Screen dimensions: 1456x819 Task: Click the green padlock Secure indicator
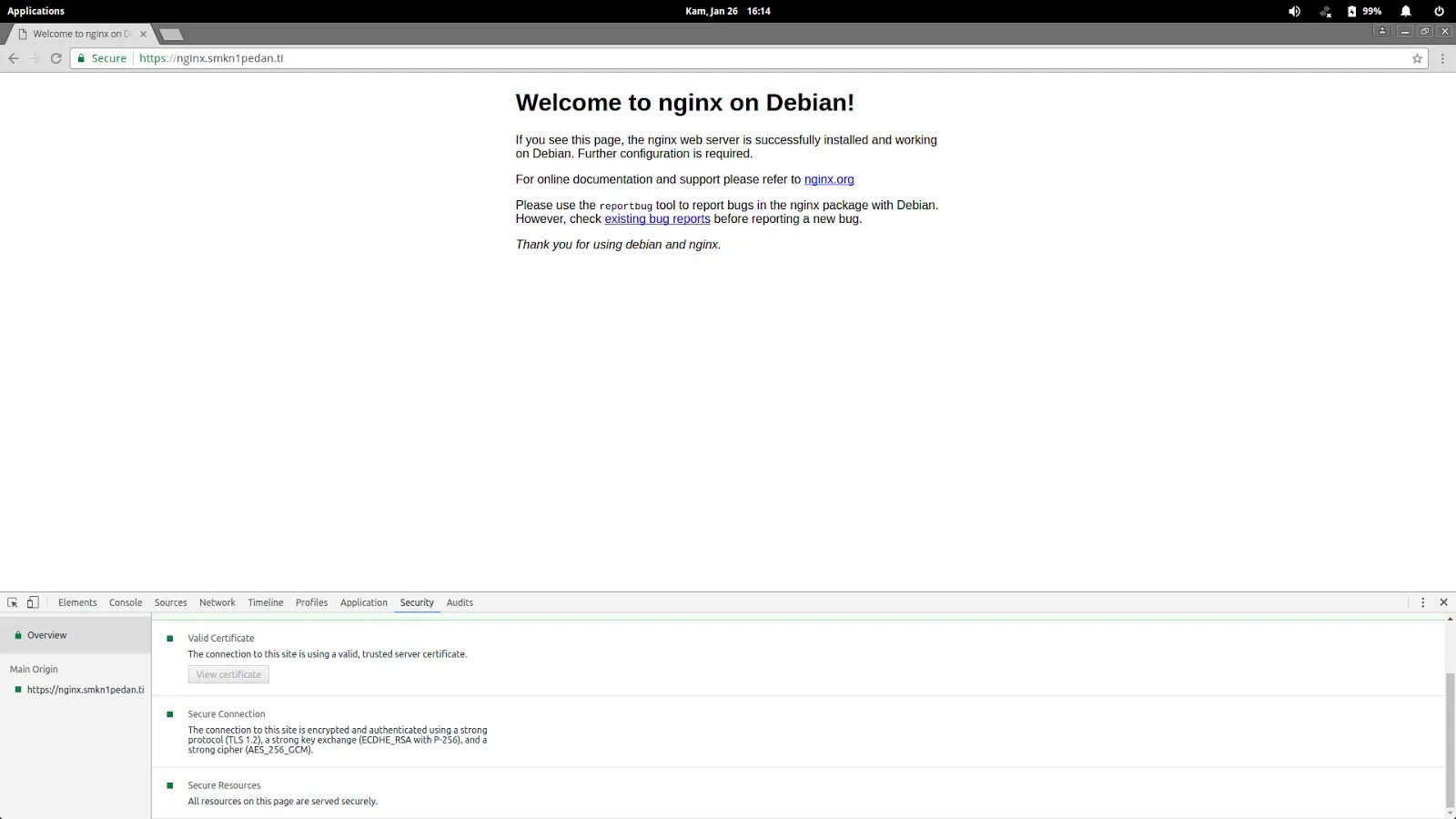[x=102, y=58]
